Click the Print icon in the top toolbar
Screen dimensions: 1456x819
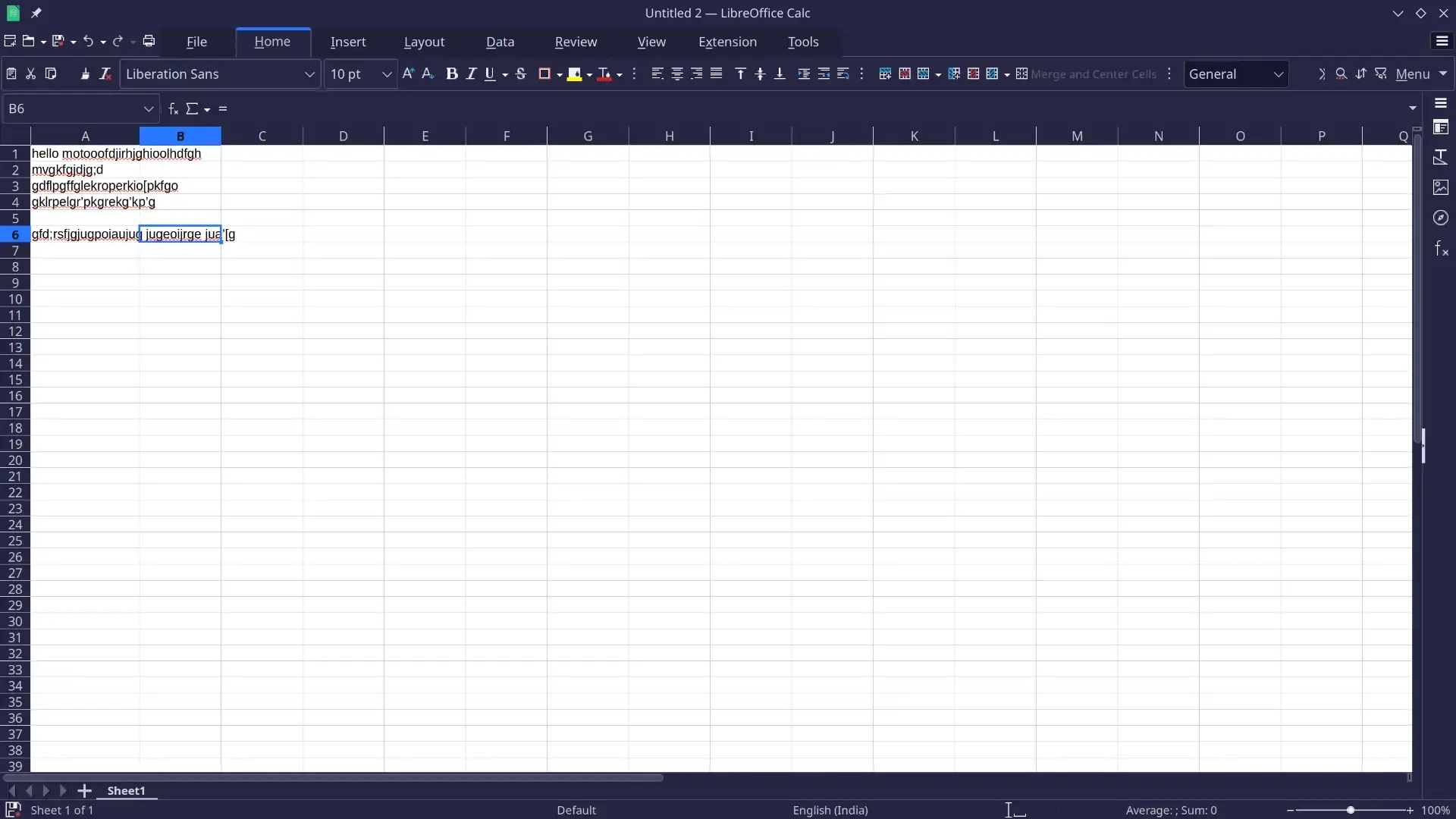[x=149, y=41]
